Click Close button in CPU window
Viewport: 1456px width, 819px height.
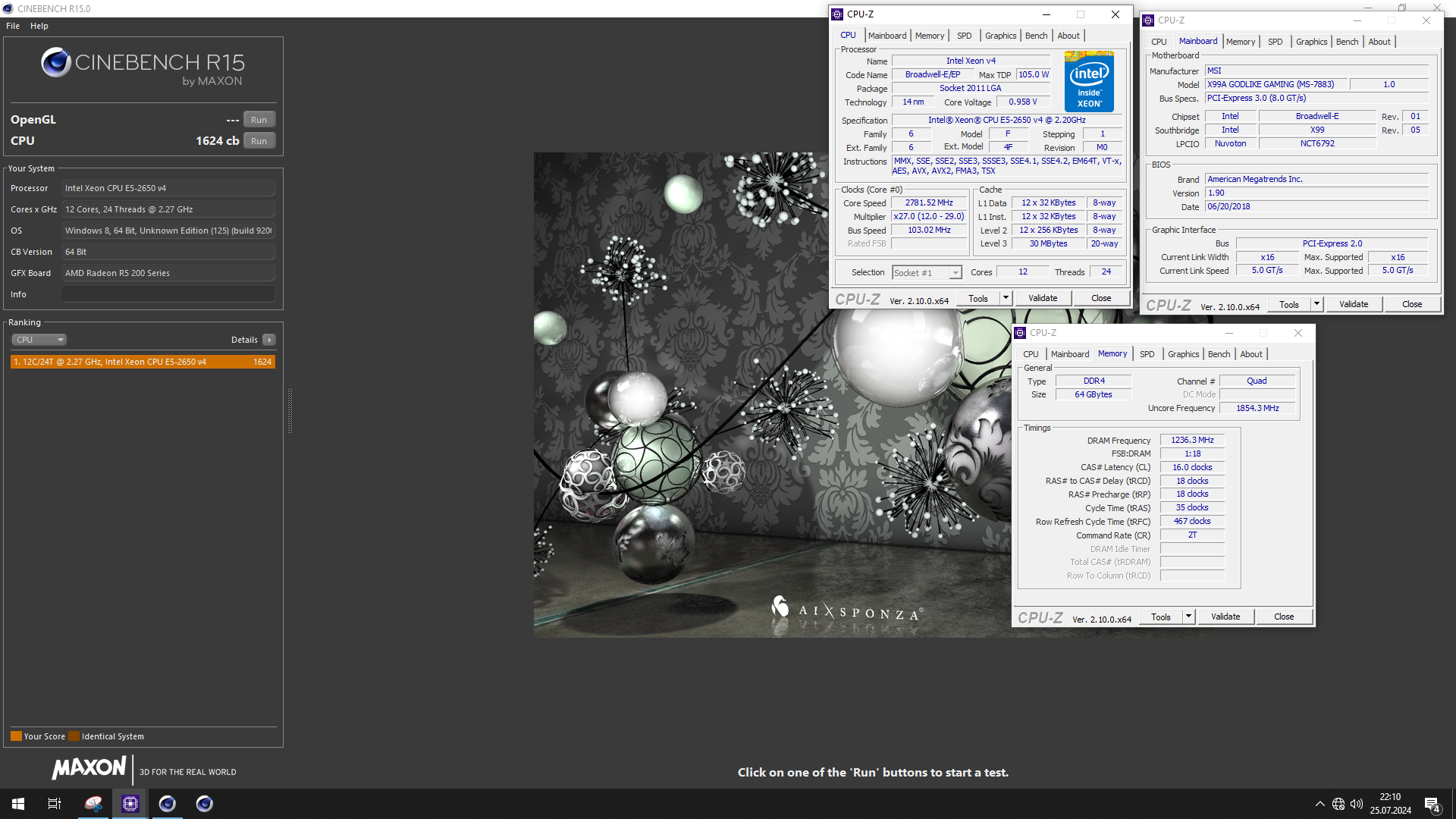pos(1101,298)
